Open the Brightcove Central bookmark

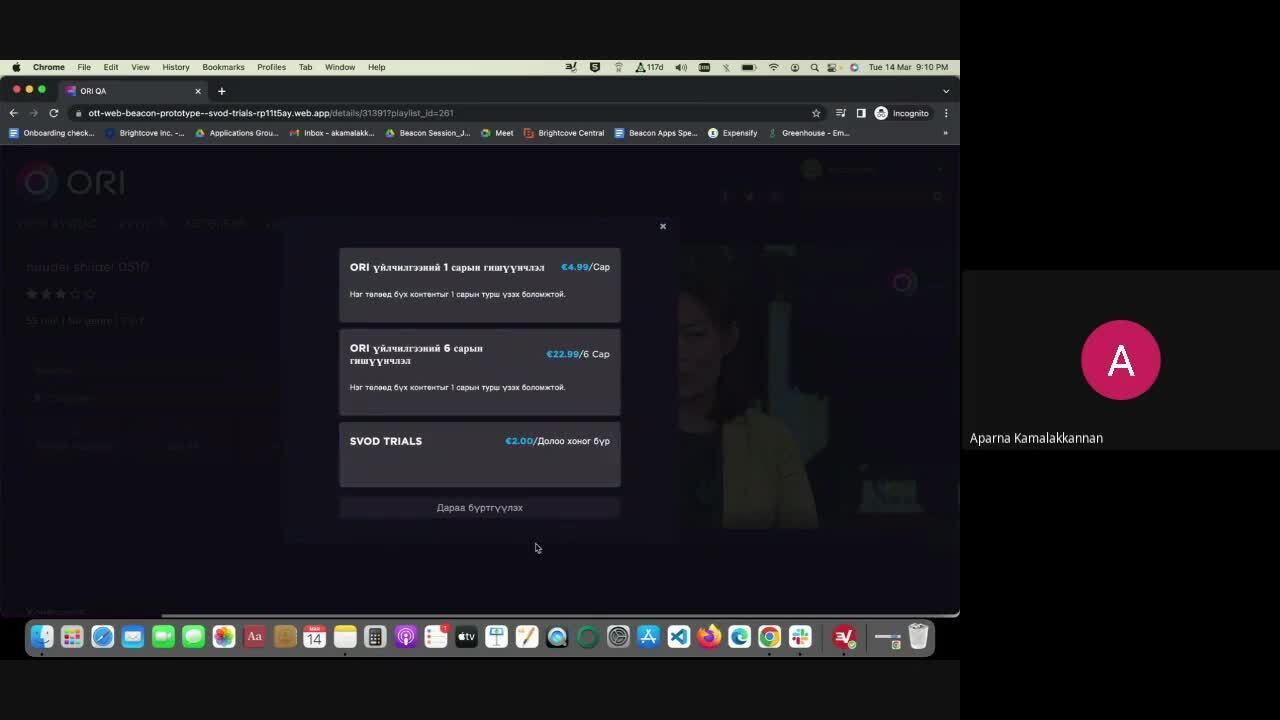pyautogui.click(x=563, y=133)
